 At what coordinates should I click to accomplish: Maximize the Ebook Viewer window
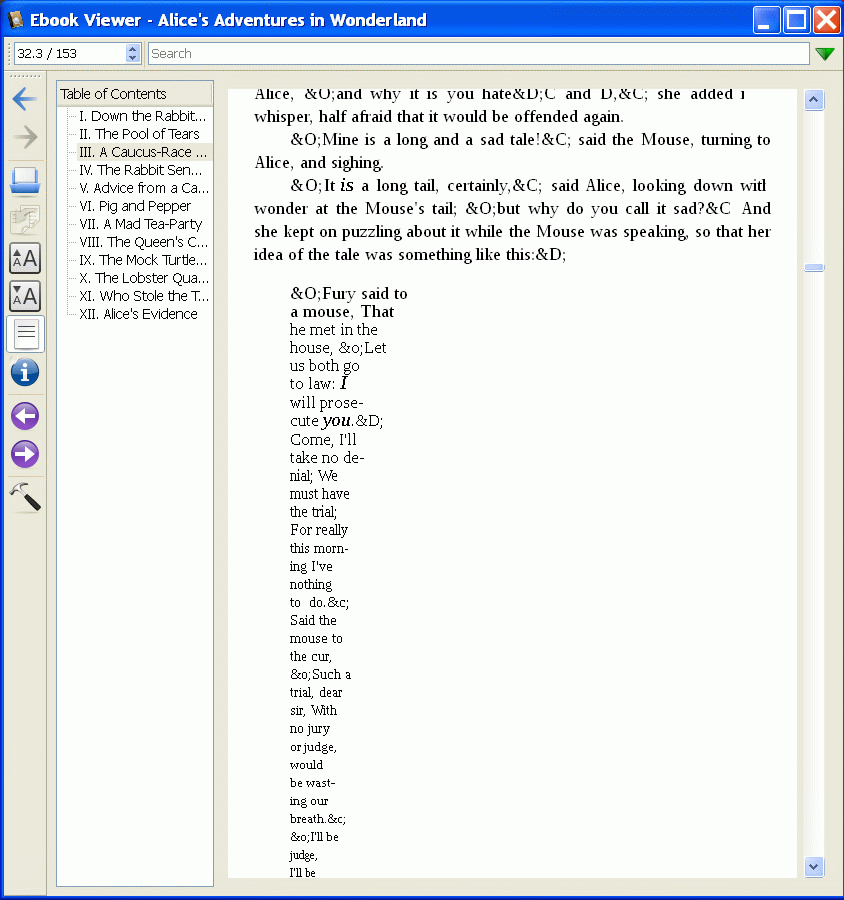(x=796, y=20)
